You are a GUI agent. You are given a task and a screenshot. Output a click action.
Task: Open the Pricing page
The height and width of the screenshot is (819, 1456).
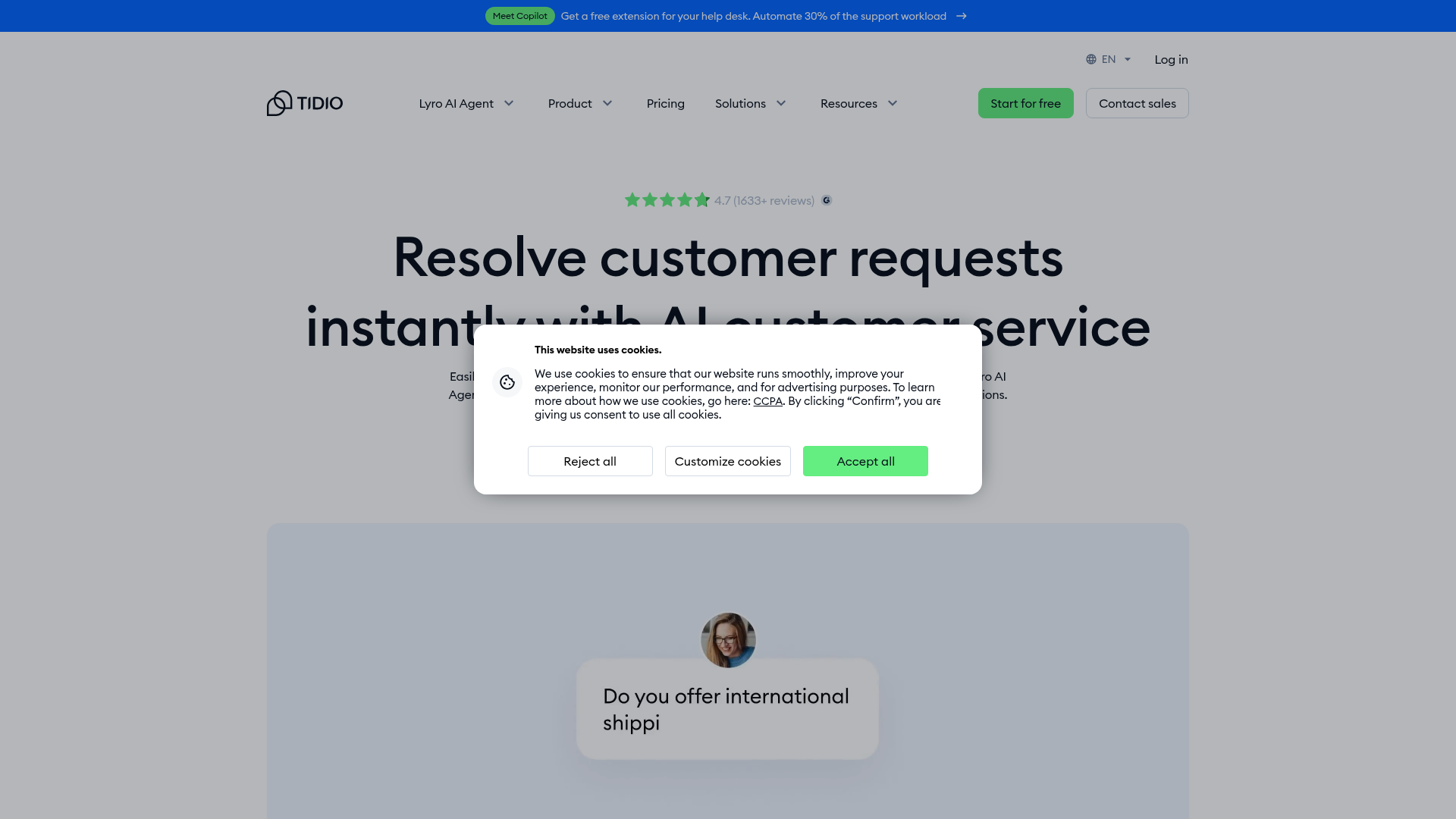coord(665,103)
